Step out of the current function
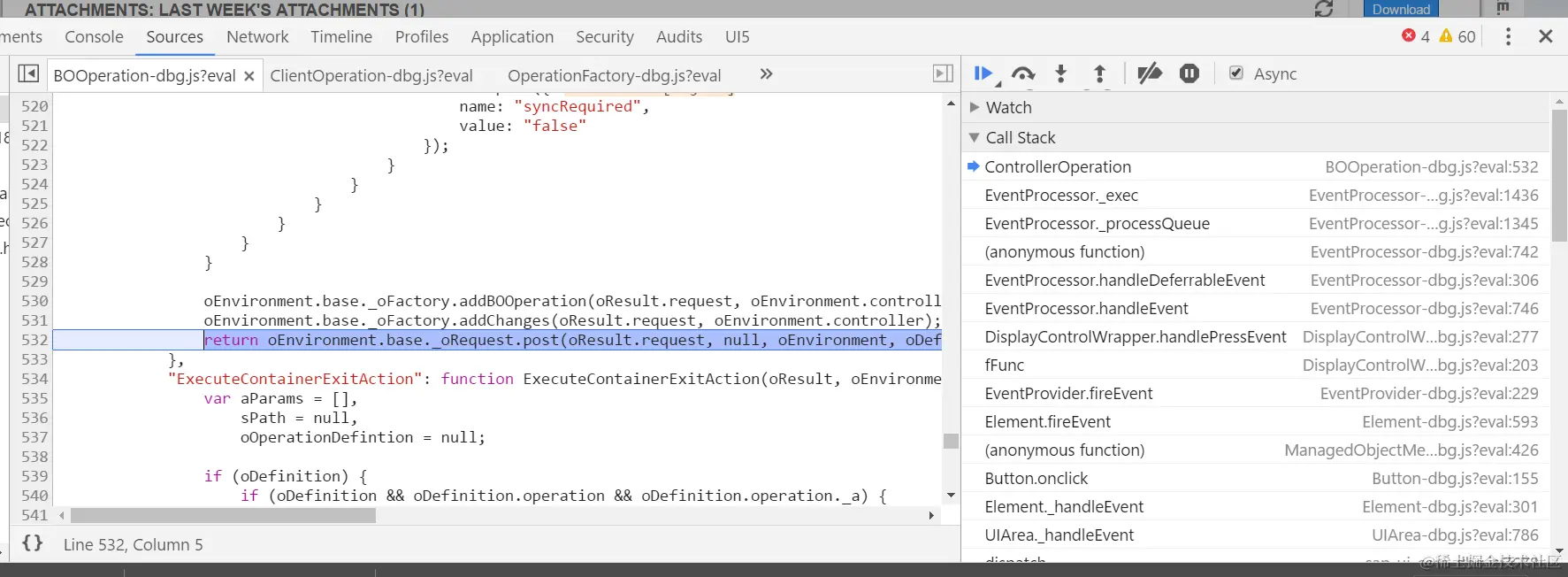The height and width of the screenshot is (577, 1568). click(x=1099, y=74)
